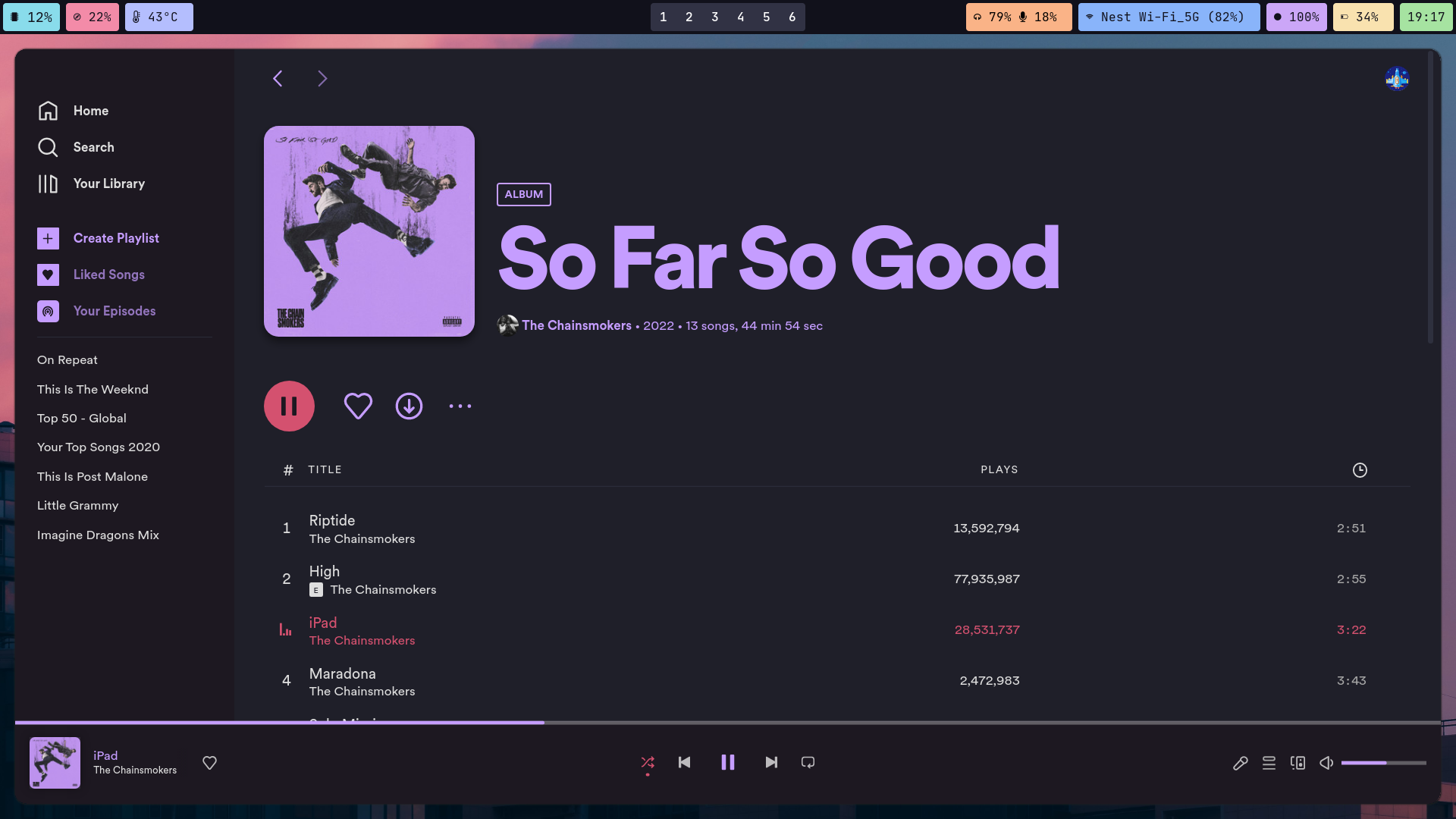The height and width of the screenshot is (819, 1456).
Task: Toggle shuffle playback
Action: 648,762
